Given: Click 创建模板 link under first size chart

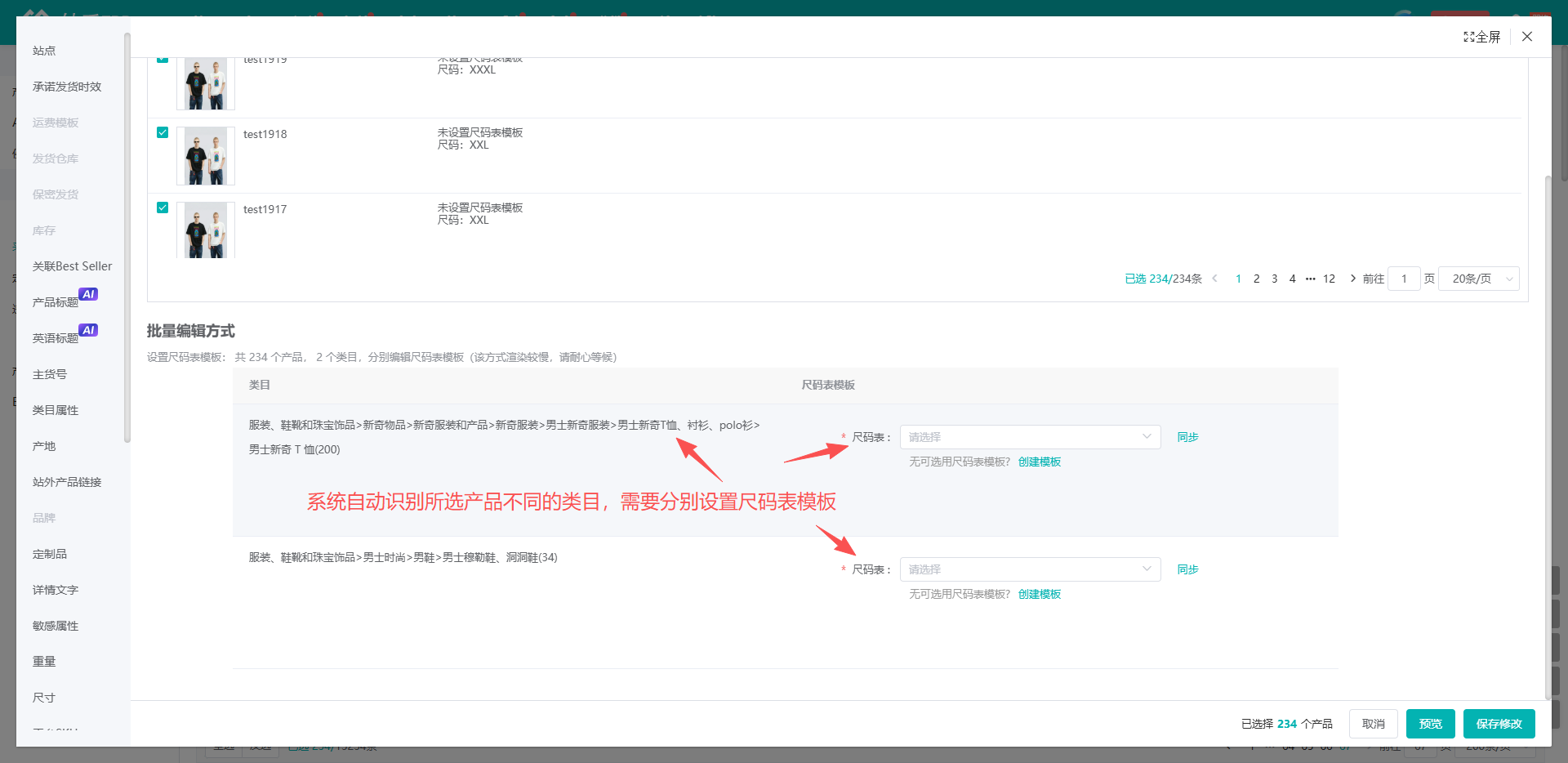Looking at the screenshot, I should click(x=1040, y=462).
